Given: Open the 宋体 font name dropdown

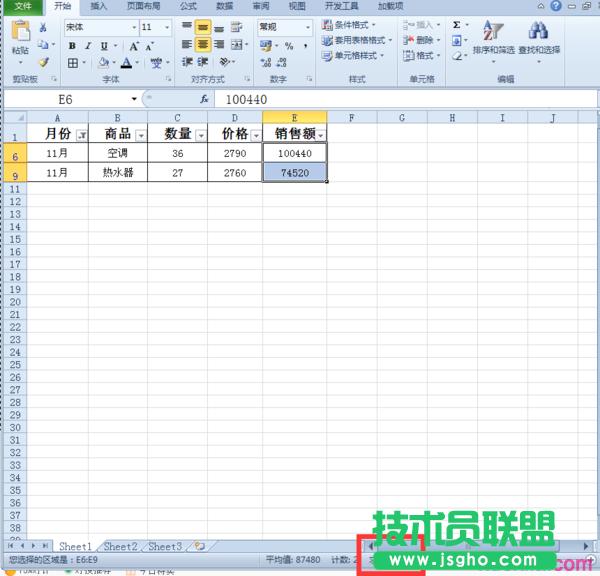Looking at the screenshot, I should (x=134, y=28).
